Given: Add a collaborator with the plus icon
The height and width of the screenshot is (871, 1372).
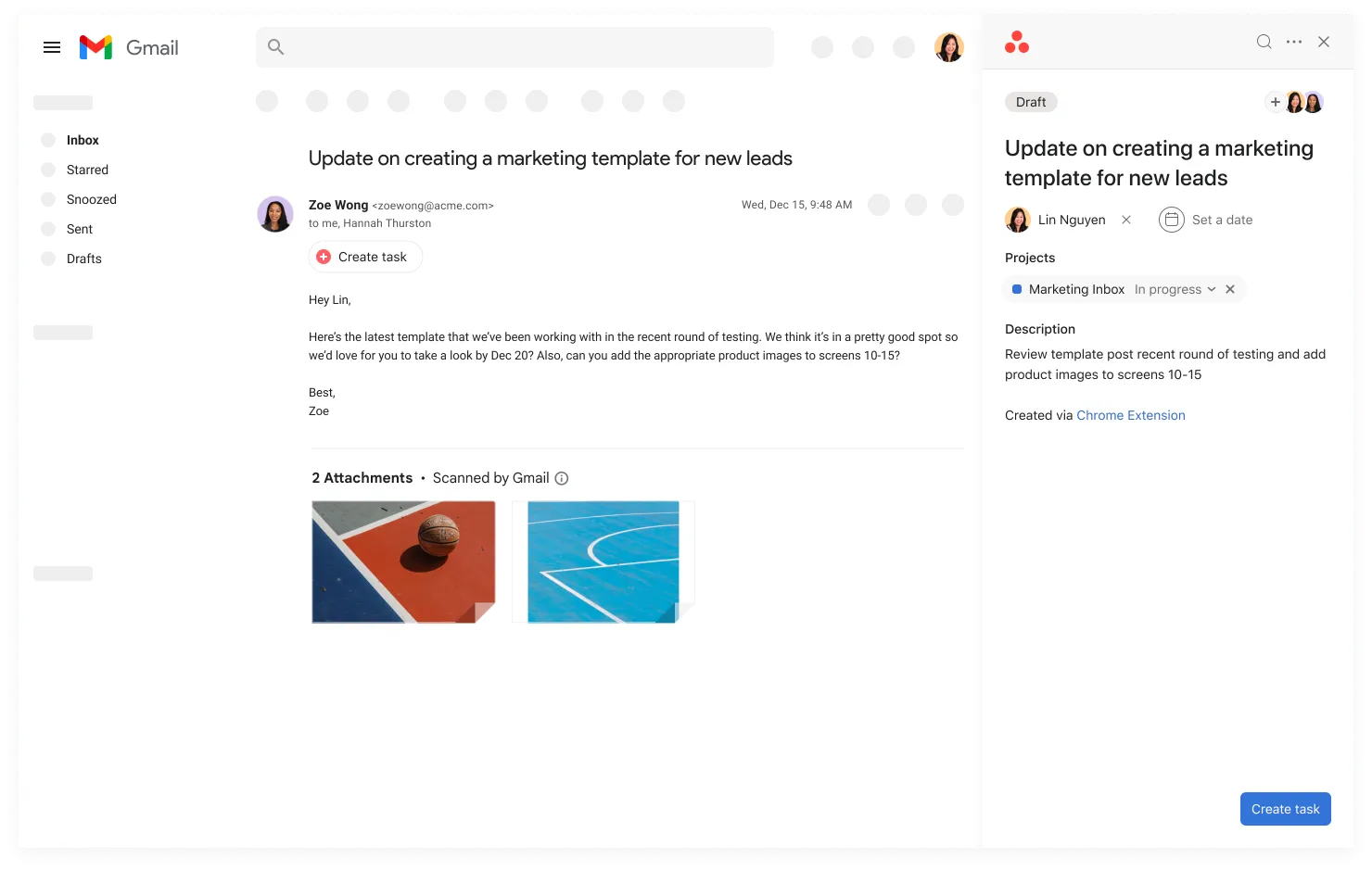Looking at the screenshot, I should click(1276, 102).
